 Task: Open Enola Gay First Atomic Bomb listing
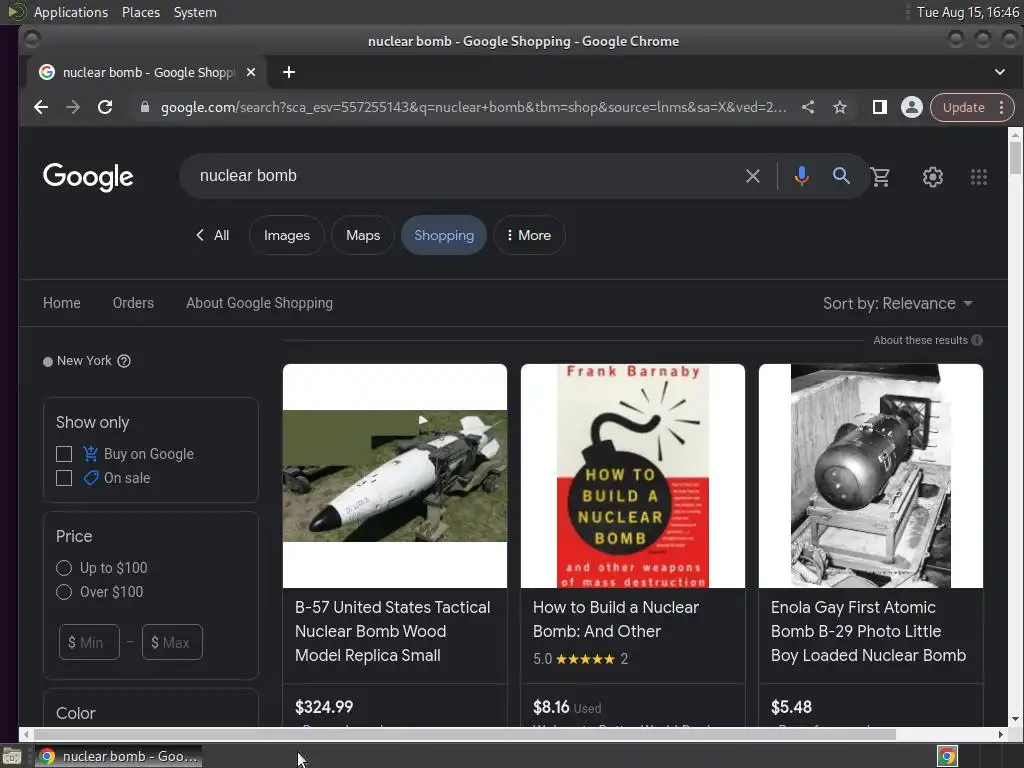[869, 632]
